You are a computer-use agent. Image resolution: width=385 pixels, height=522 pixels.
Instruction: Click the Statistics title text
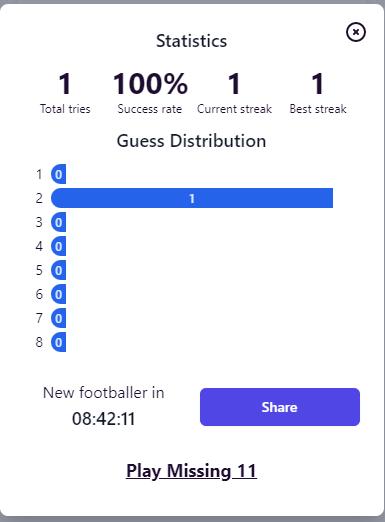(191, 41)
